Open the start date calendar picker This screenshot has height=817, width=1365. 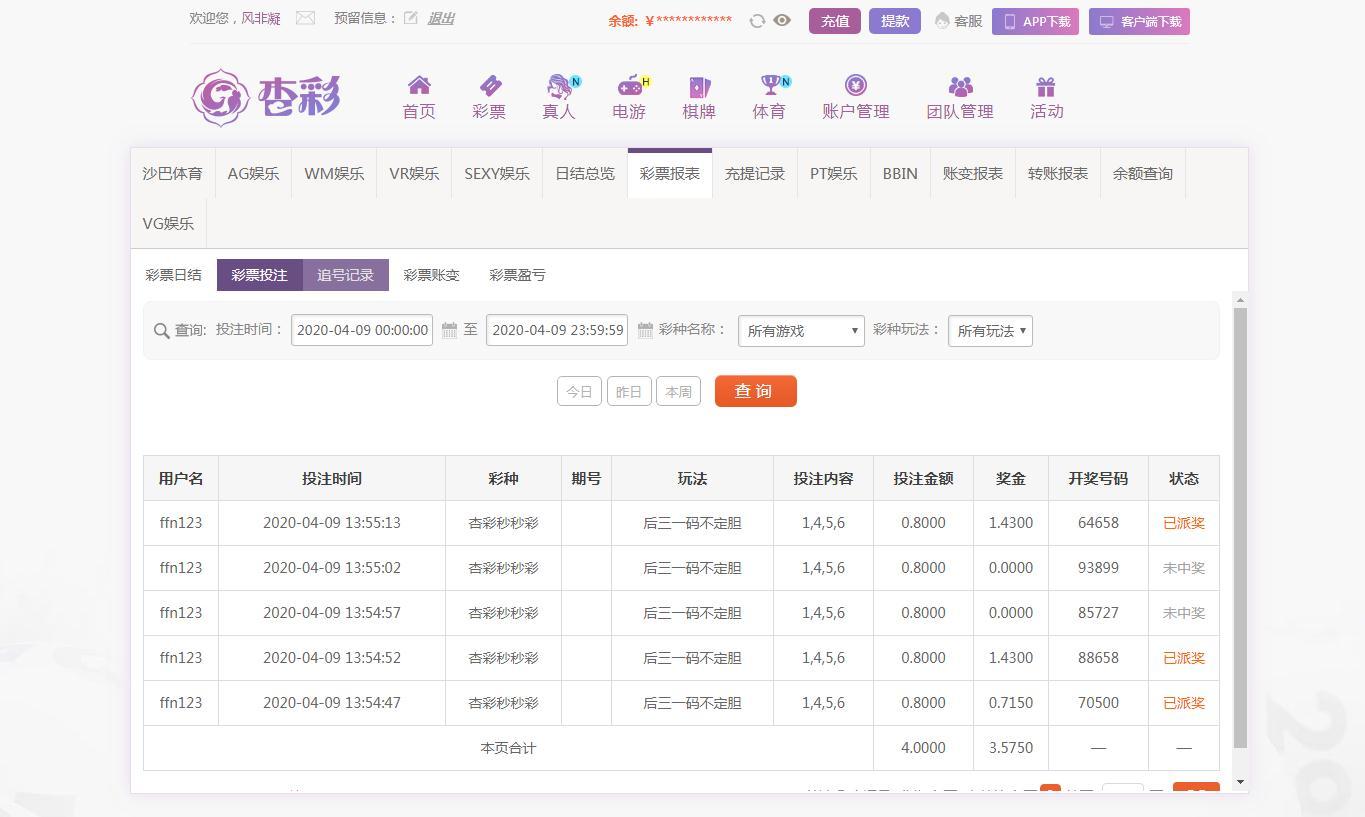click(450, 330)
